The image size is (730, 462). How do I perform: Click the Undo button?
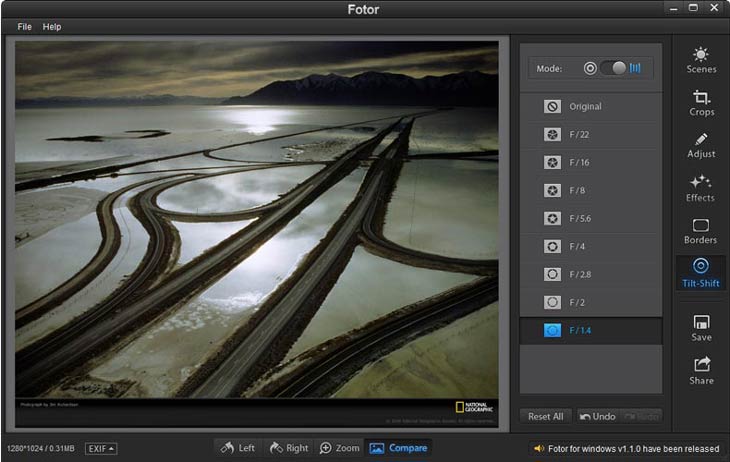pyautogui.click(x=596, y=416)
